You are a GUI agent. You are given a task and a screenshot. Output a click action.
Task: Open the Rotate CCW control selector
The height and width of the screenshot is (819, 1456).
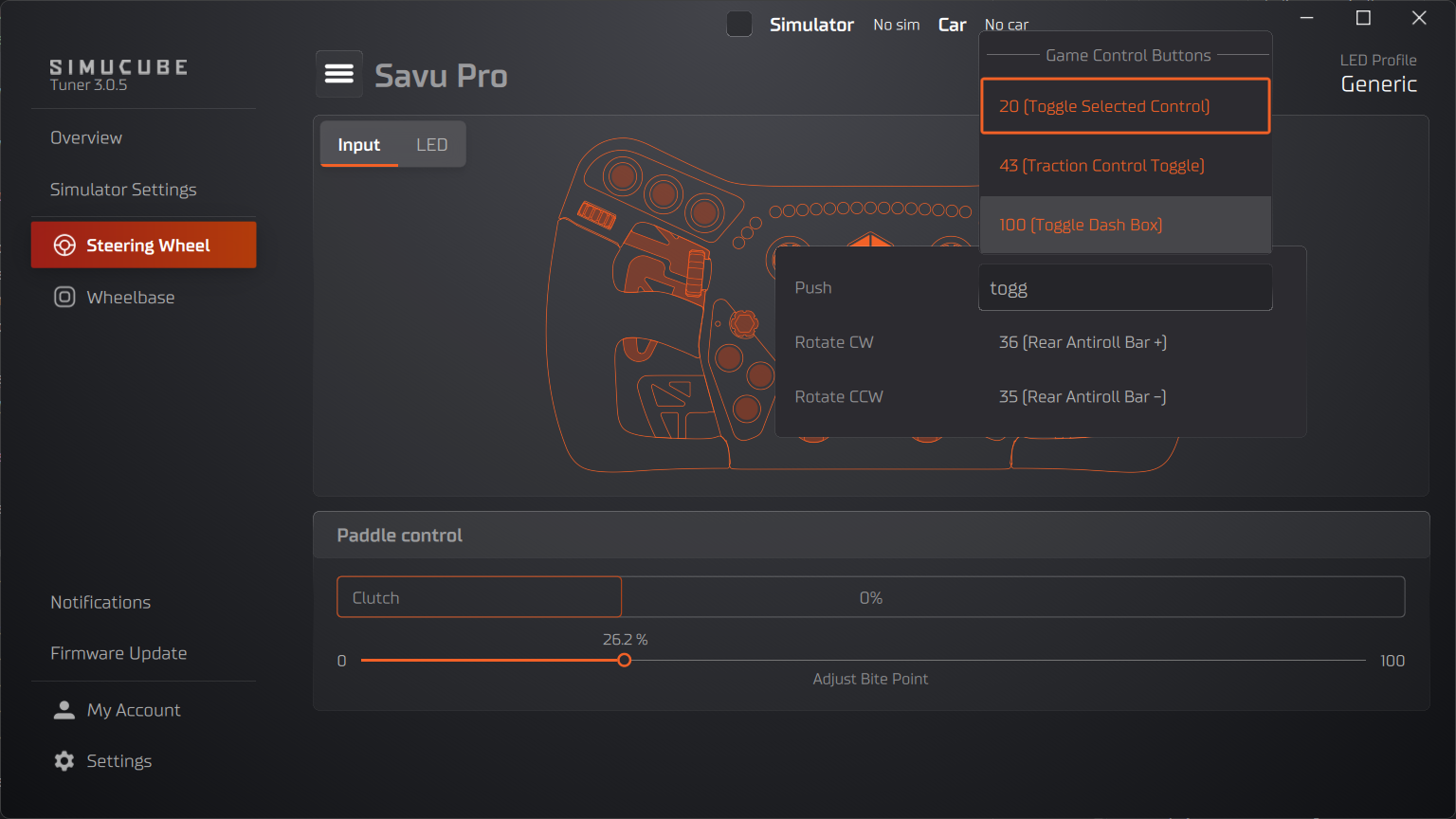1082,396
